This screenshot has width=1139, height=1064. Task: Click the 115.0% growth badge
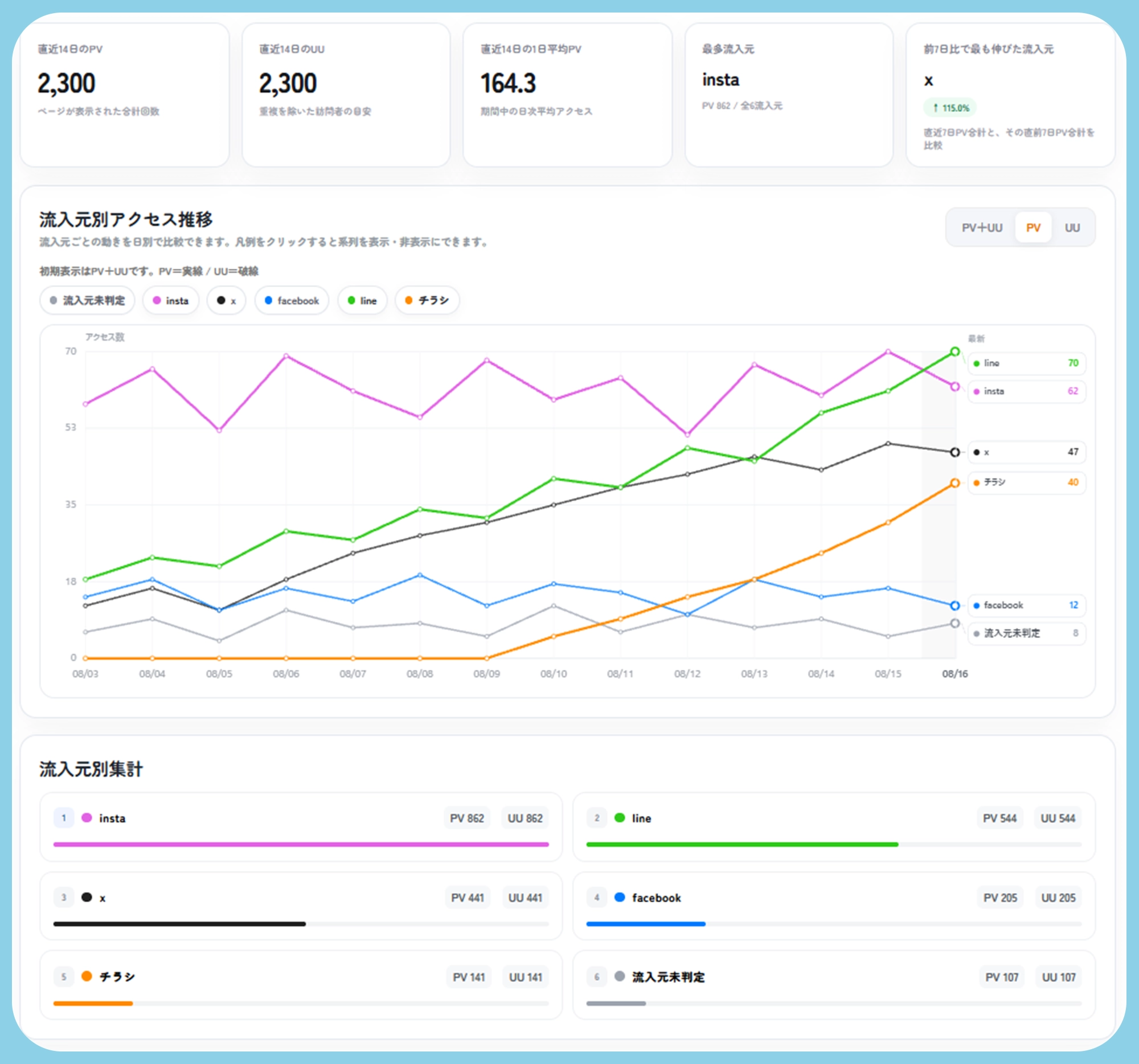click(x=950, y=108)
